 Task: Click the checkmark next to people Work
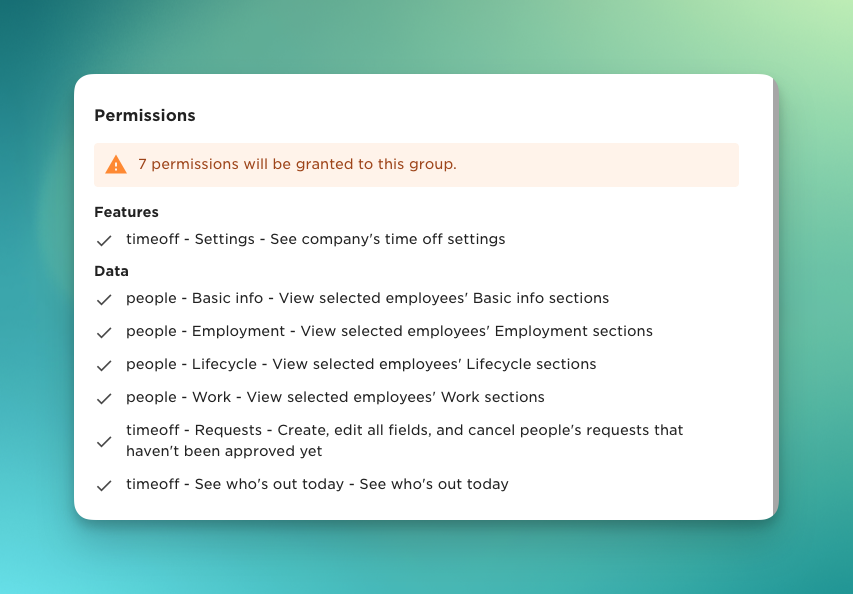pyautogui.click(x=103, y=399)
